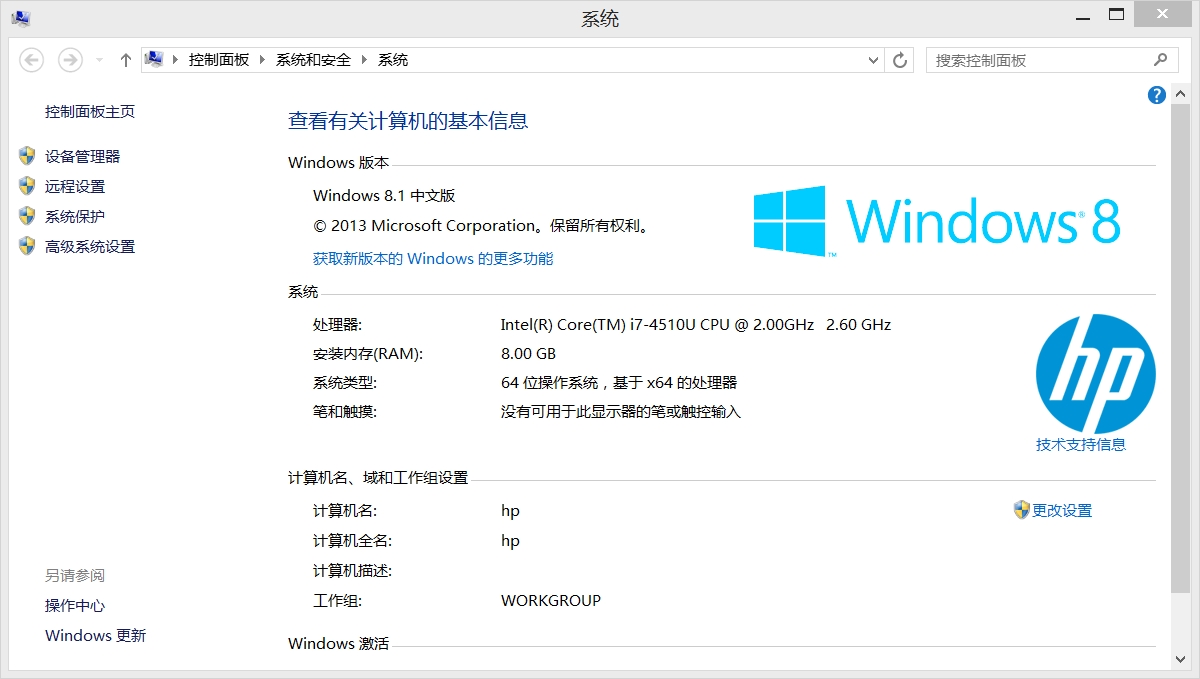The image size is (1200, 679).
Task: Click the 计算机全名 label
Action: coord(352,541)
